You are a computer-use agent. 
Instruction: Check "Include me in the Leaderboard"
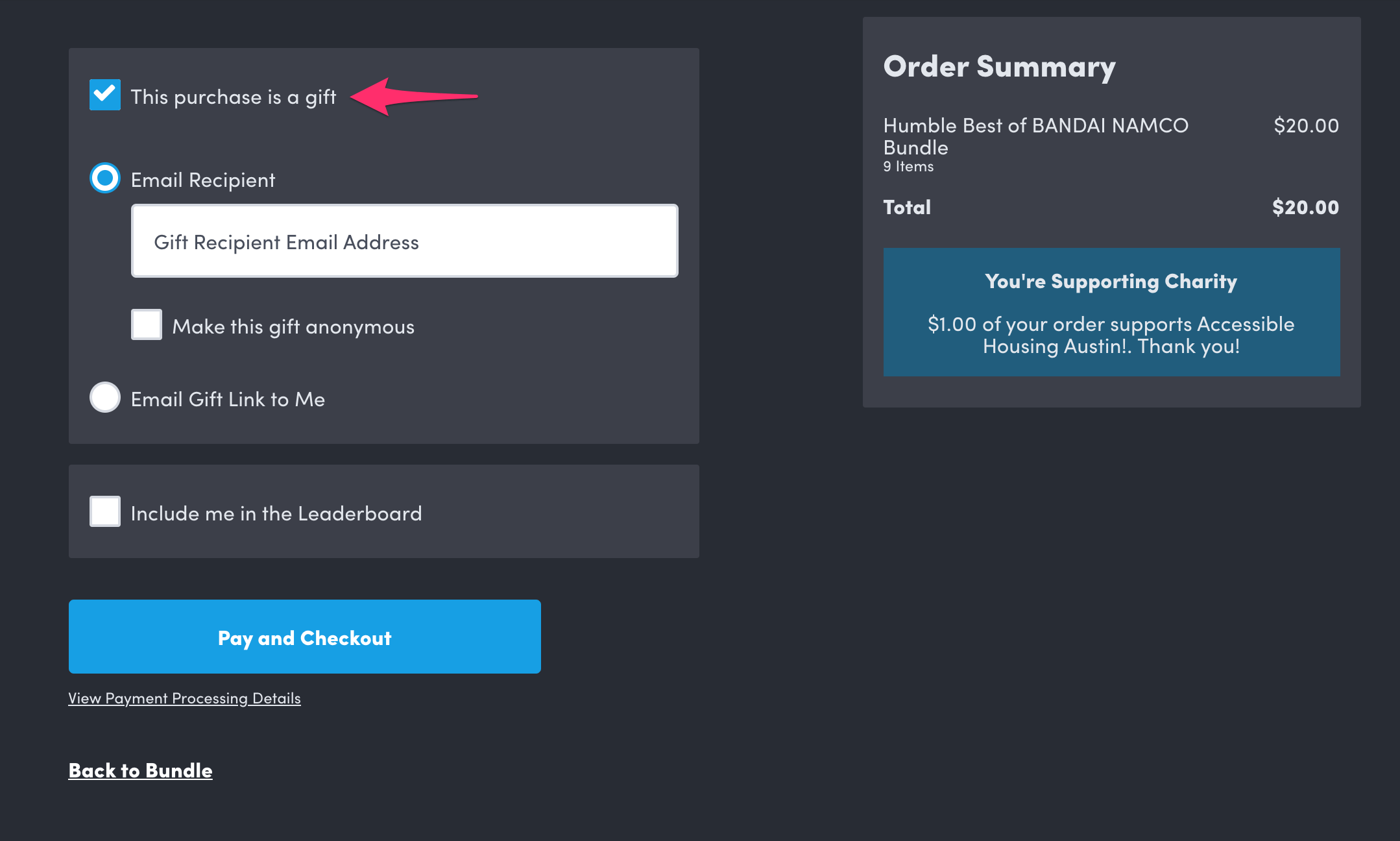click(104, 511)
